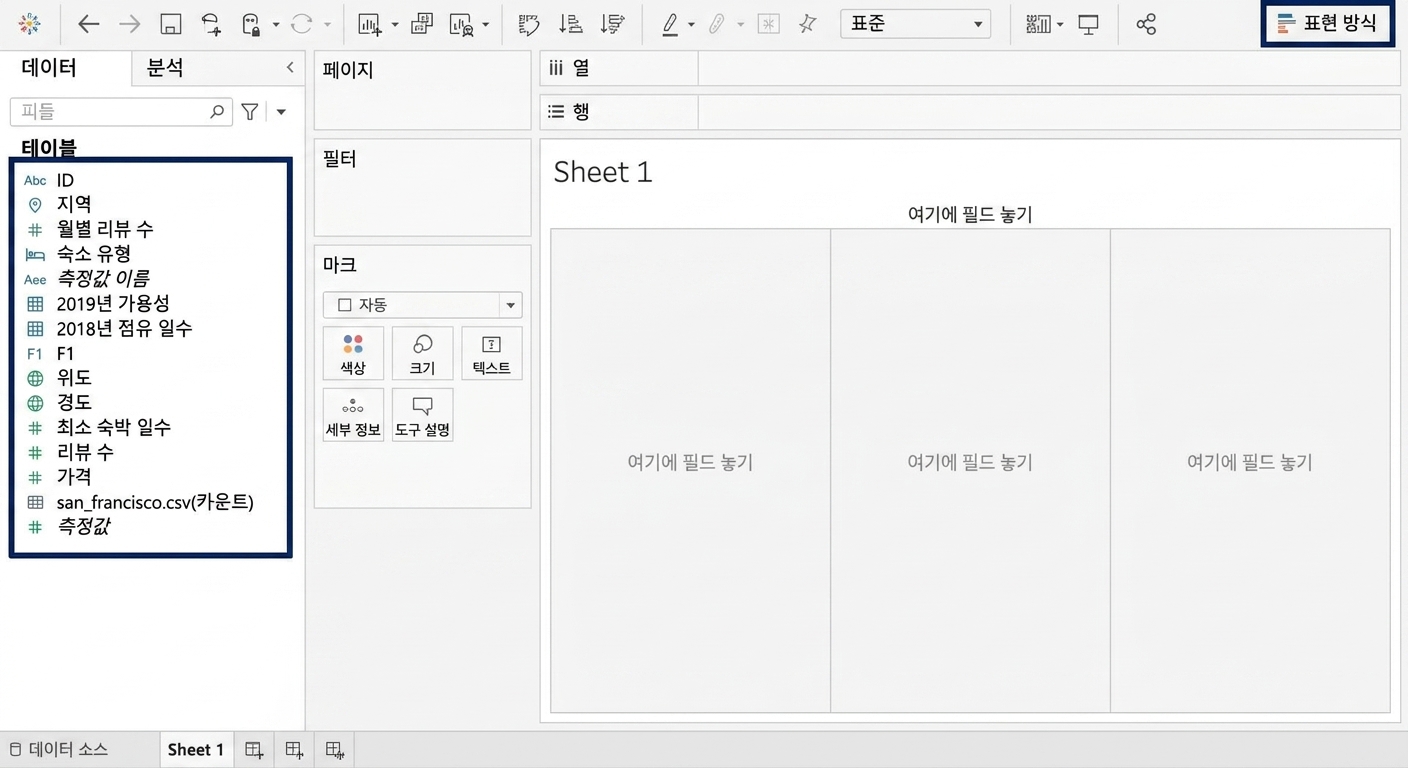Image resolution: width=1408 pixels, height=768 pixels.
Task: Sort ascending using the toolbar icon
Action: point(570,24)
